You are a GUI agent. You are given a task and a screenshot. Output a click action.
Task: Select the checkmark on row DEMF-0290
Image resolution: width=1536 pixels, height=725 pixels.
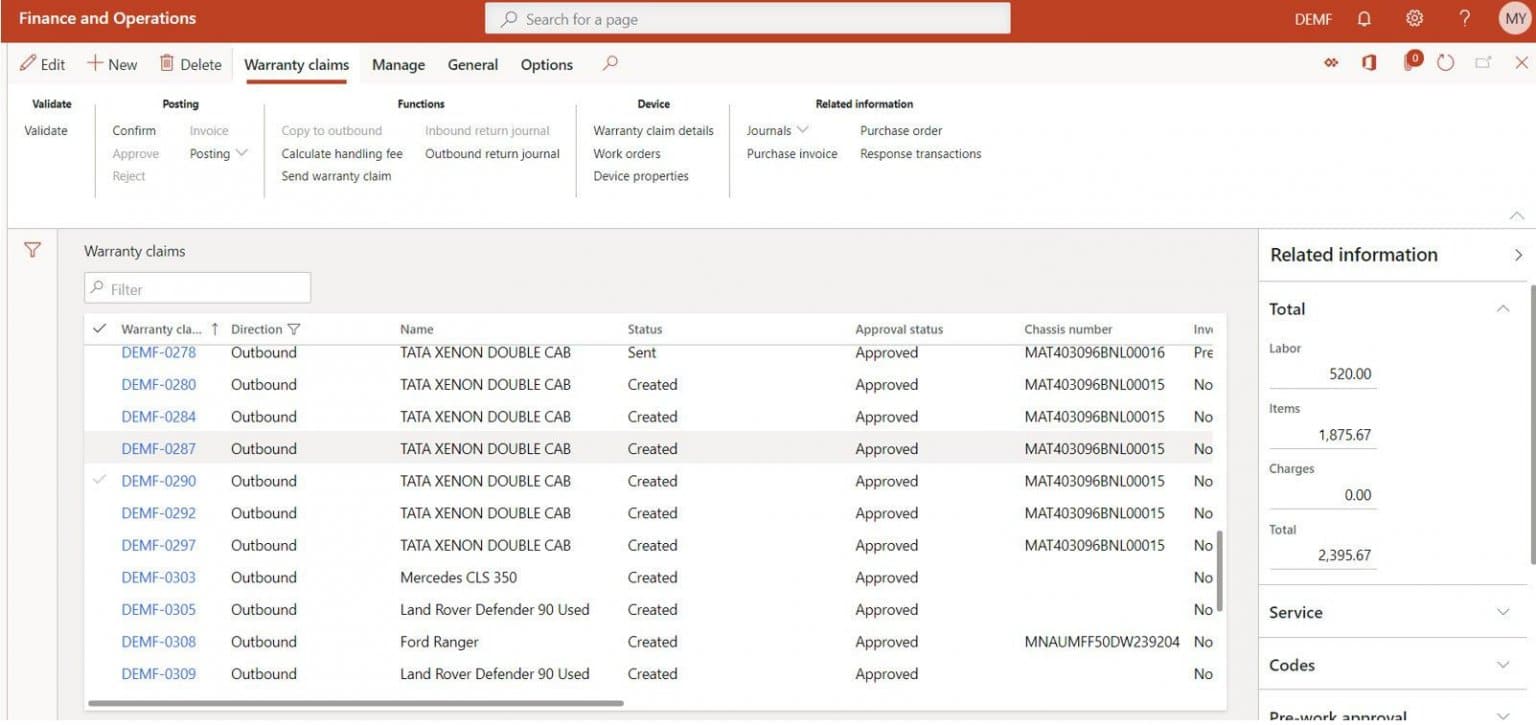point(98,481)
